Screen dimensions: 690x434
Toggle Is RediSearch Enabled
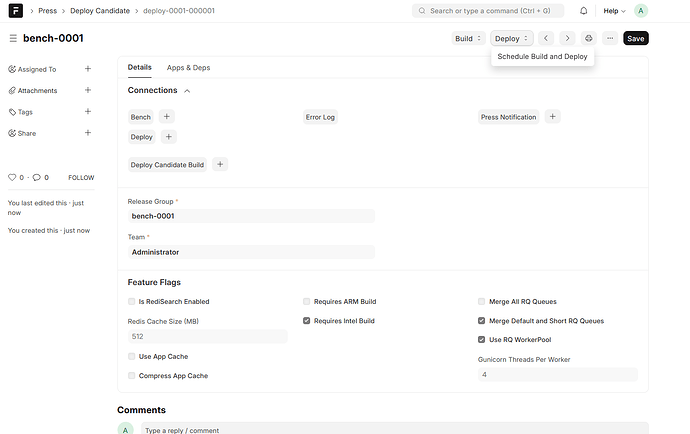click(x=131, y=302)
